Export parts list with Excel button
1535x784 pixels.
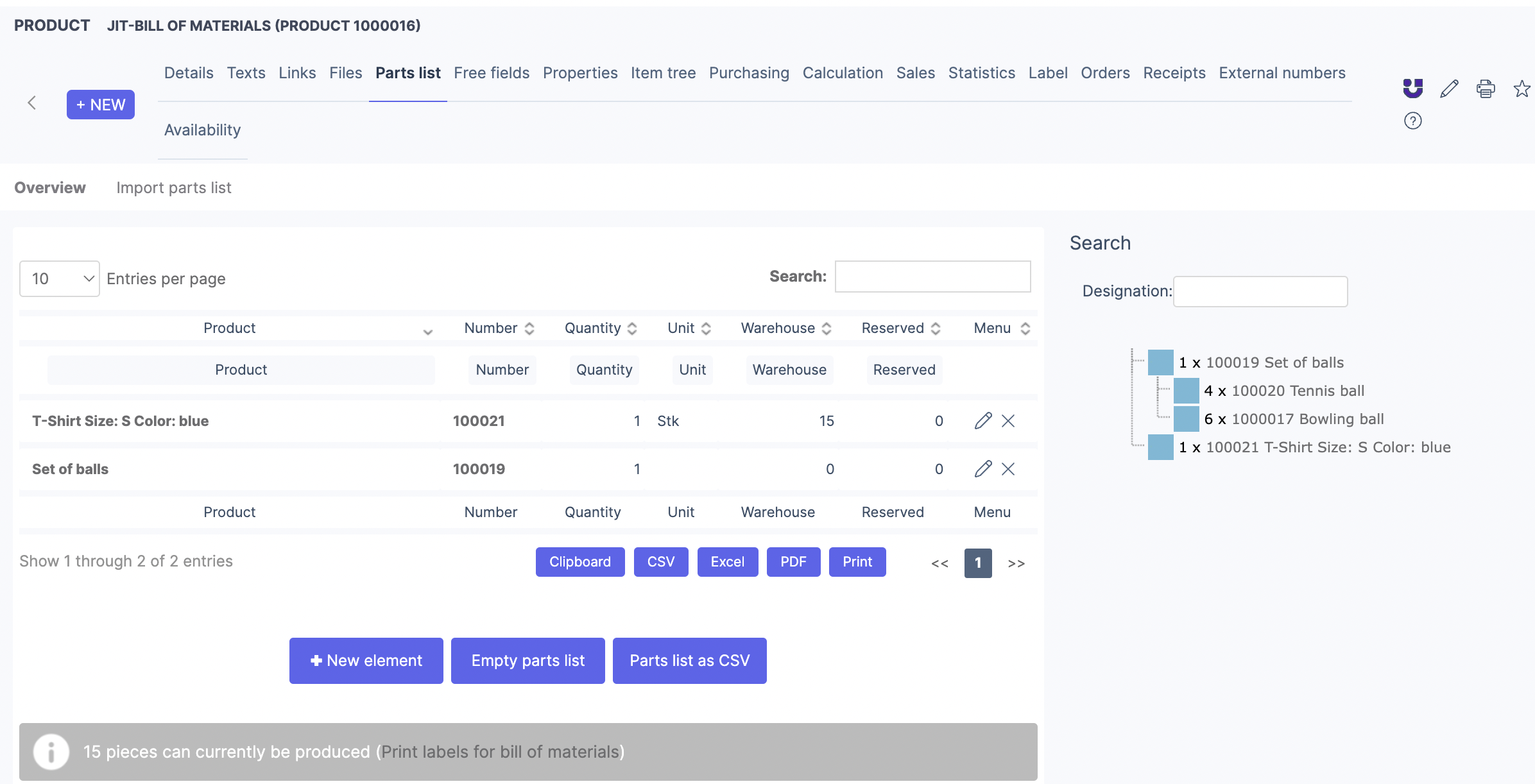tap(727, 562)
